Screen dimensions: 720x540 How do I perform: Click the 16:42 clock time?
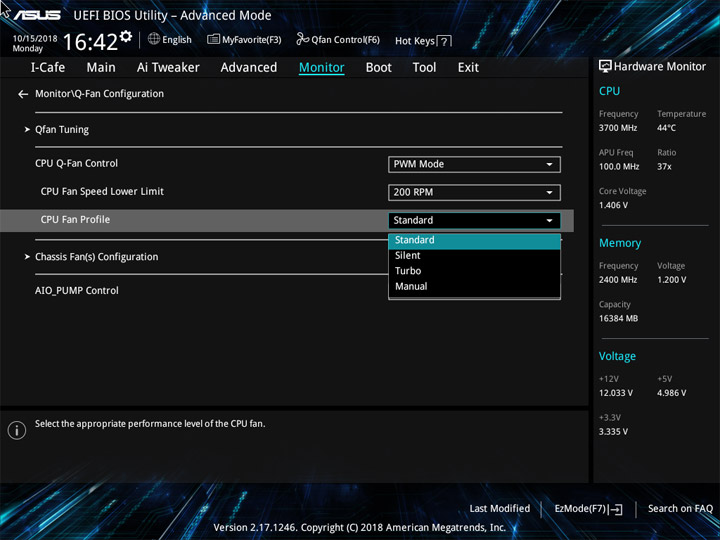(90, 42)
